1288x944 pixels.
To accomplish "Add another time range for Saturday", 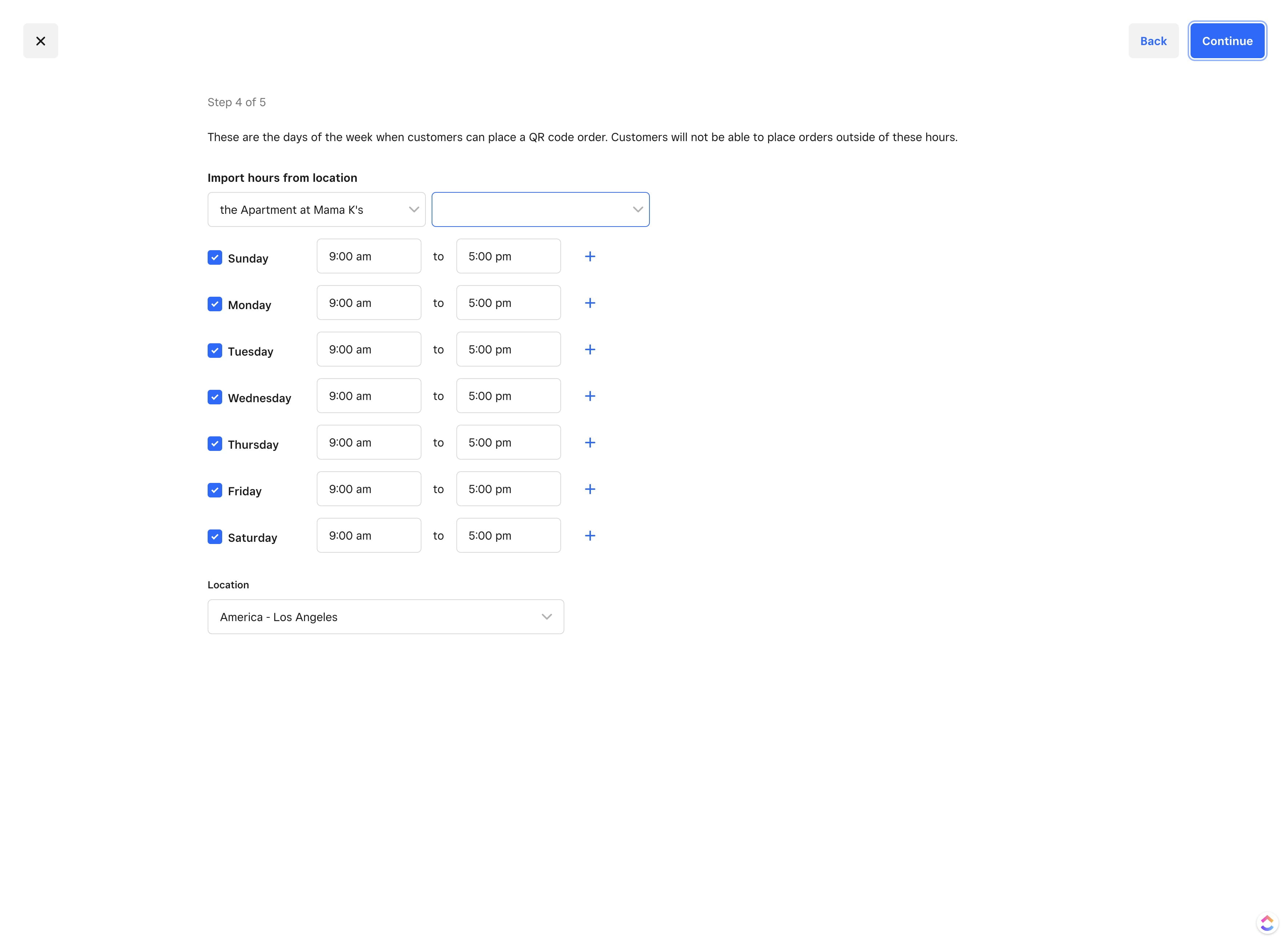I will [590, 535].
